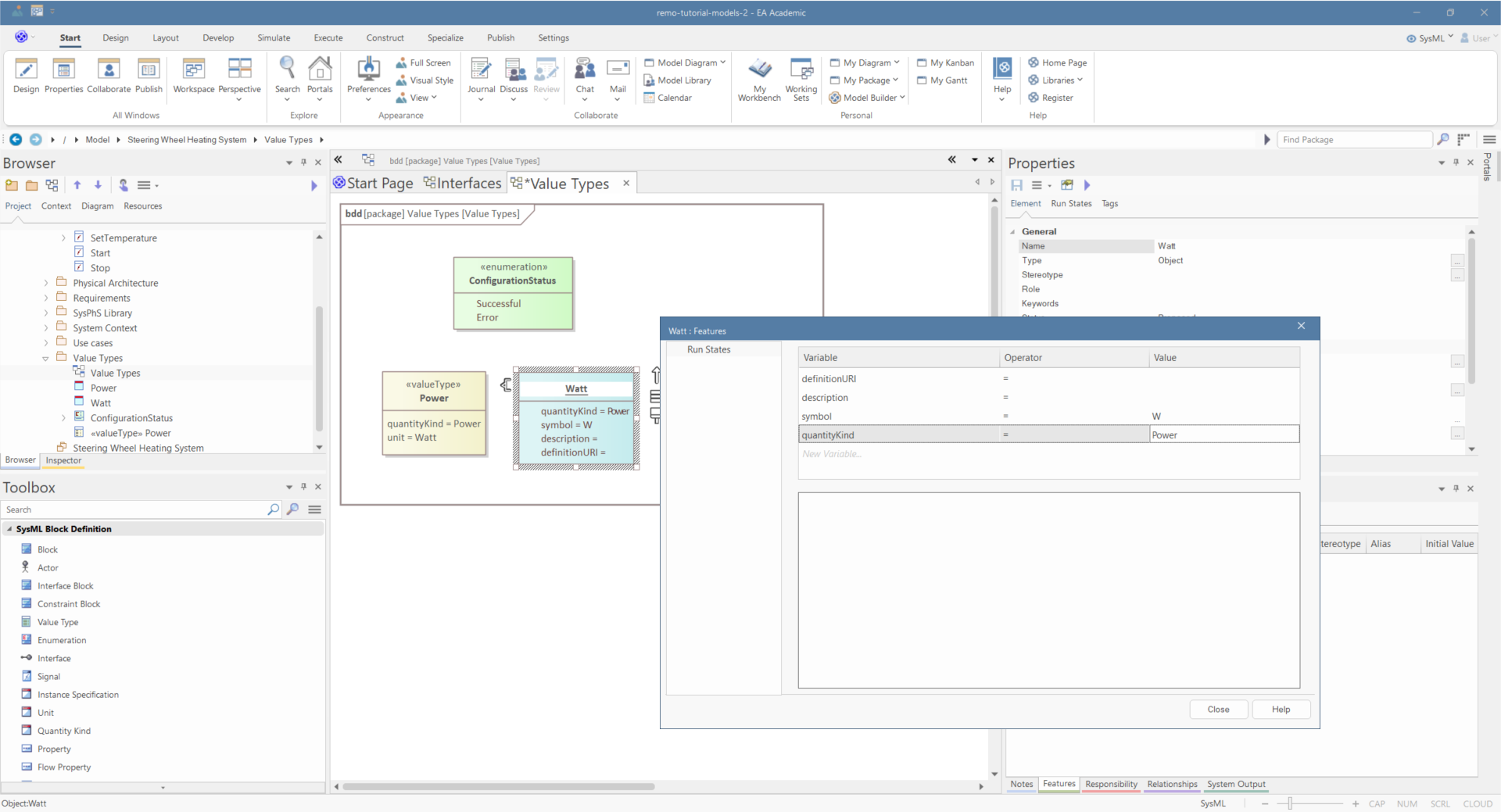Pick the Constraint Block toolbox item
The height and width of the screenshot is (812, 1501).
(x=69, y=604)
